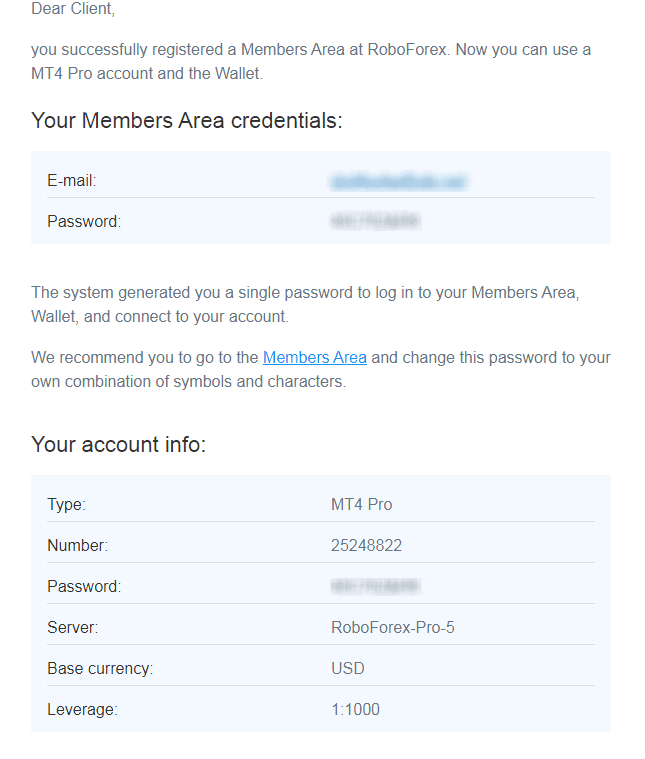This screenshot has height=759, width=645.
Task: Click the Type label in account info
Action: pos(66,504)
